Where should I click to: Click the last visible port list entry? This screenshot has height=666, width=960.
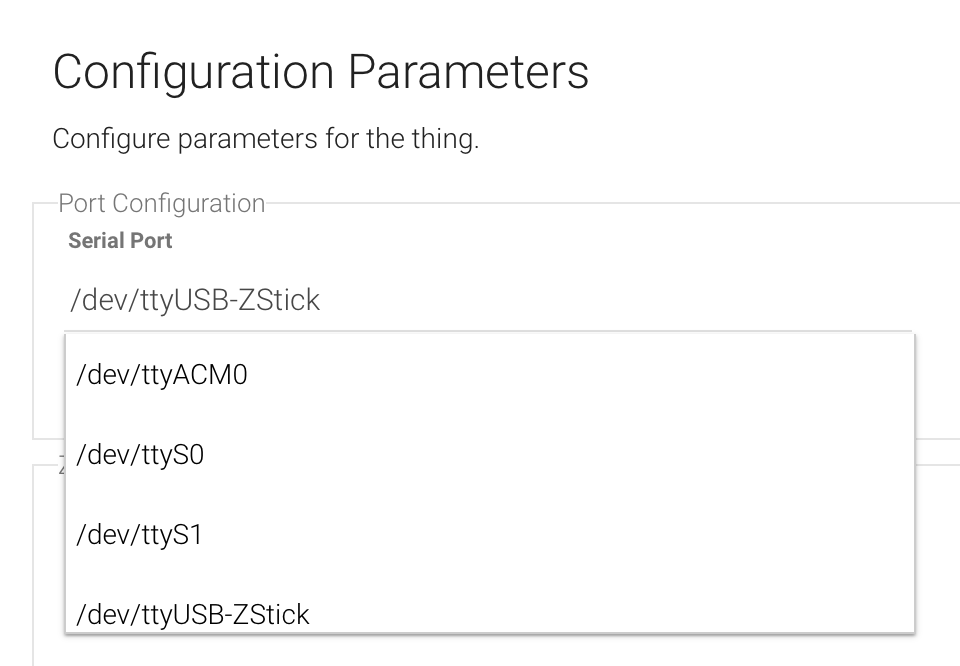click(x=193, y=614)
